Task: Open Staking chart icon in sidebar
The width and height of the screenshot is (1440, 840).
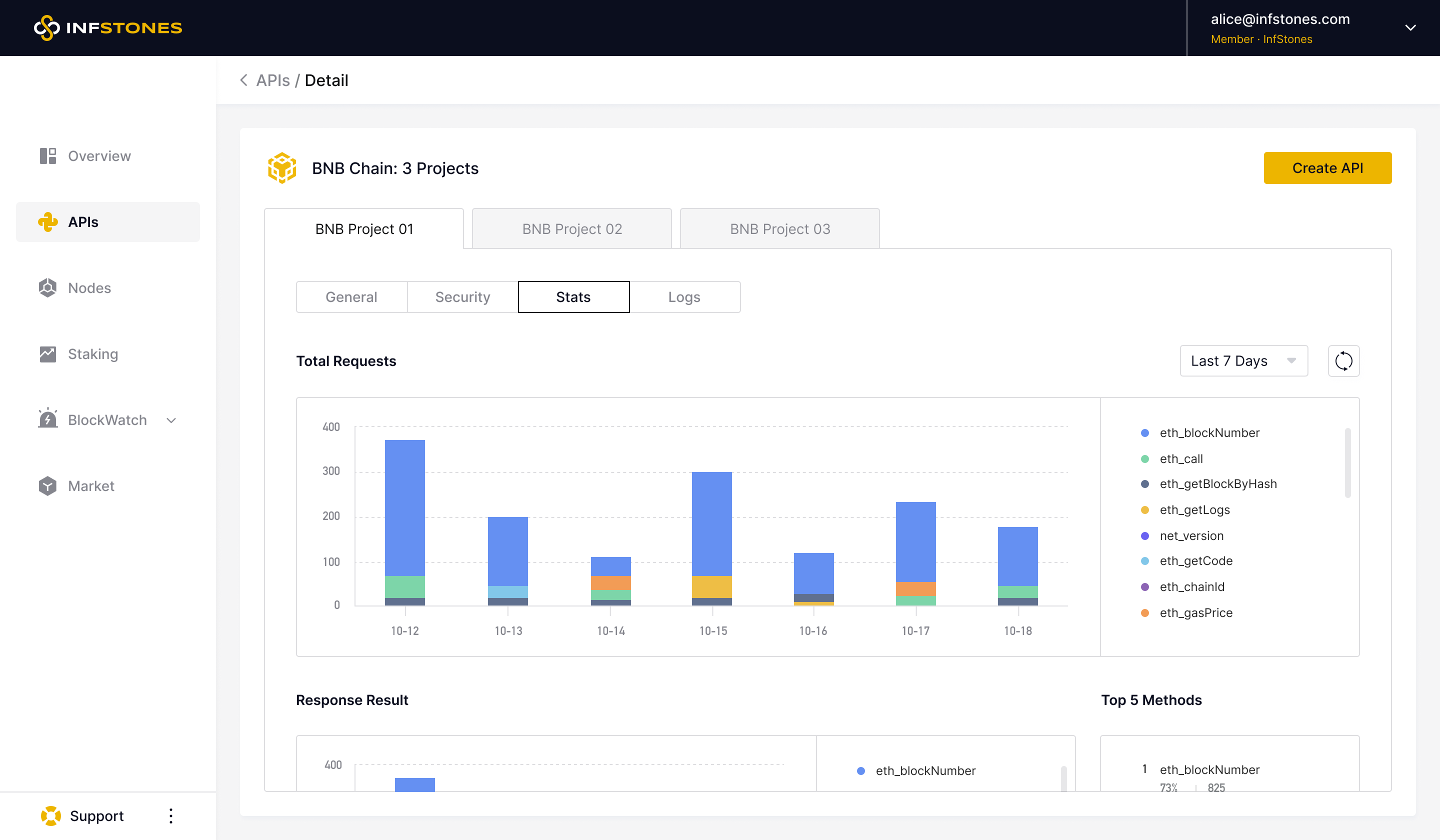Action: pos(48,354)
